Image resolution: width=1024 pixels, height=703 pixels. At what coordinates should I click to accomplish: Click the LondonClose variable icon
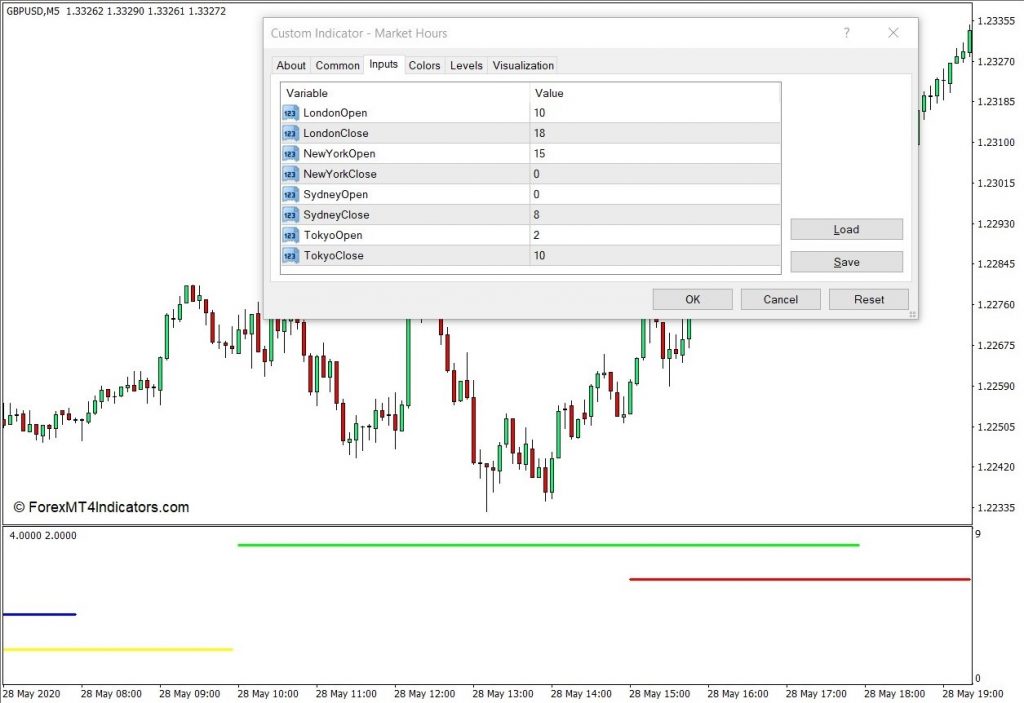[291, 133]
